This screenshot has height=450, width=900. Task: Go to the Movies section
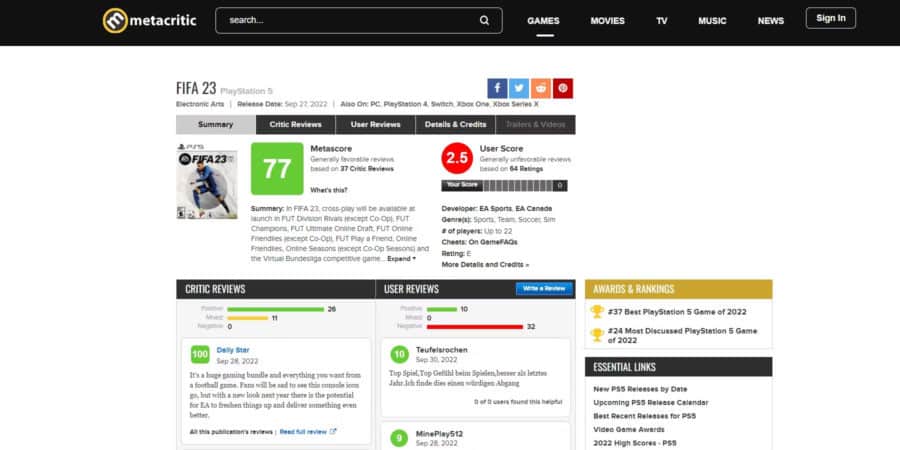point(607,21)
